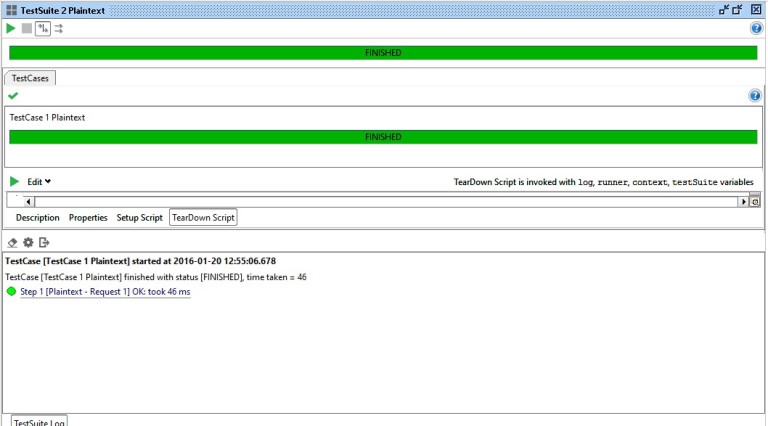Image resolution: width=768 pixels, height=426 pixels.
Task: Click green status dot beside Step 1
Action: point(11,291)
